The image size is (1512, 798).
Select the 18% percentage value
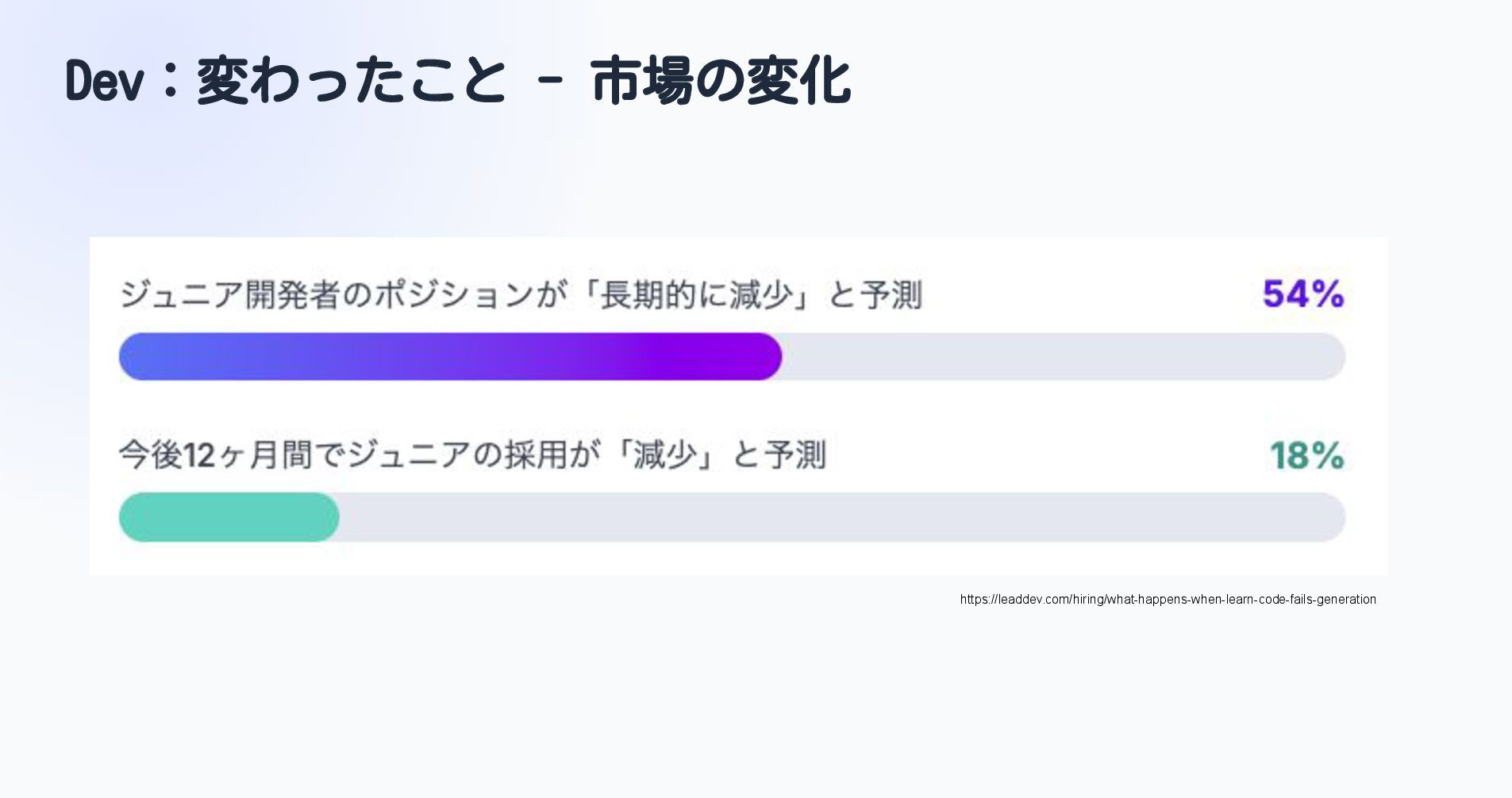pos(1306,455)
